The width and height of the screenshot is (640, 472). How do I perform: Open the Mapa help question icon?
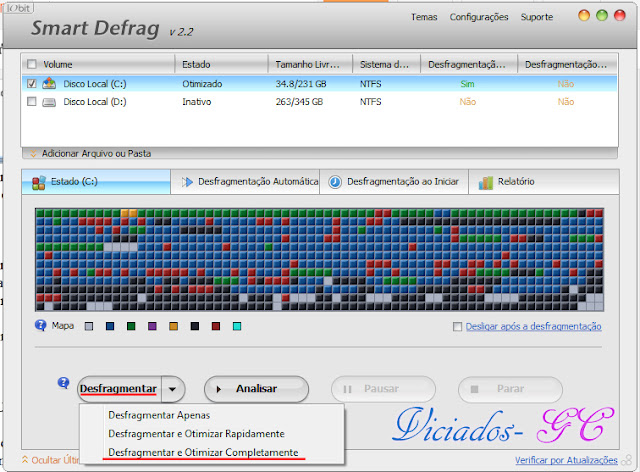pyautogui.click(x=41, y=325)
